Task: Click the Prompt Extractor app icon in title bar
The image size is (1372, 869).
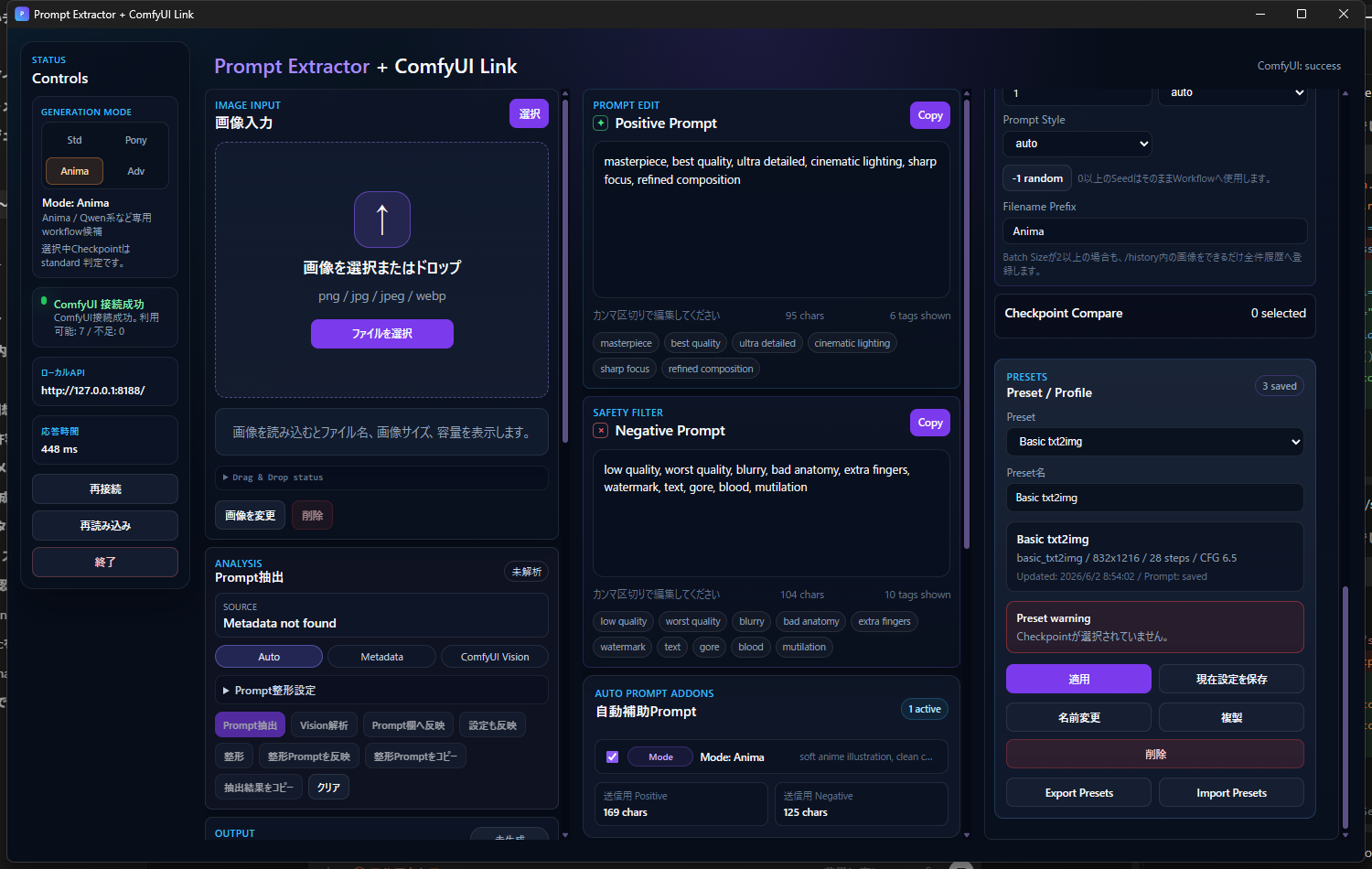Action: (x=22, y=14)
